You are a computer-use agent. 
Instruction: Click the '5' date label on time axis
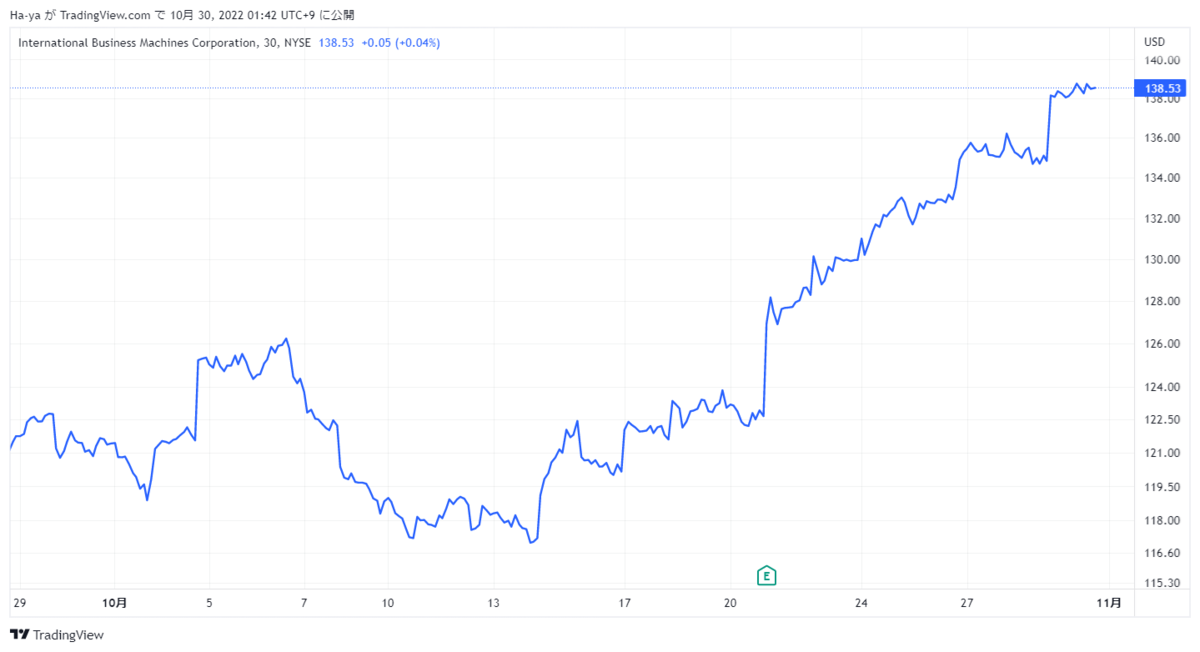(x=209, y=603)
